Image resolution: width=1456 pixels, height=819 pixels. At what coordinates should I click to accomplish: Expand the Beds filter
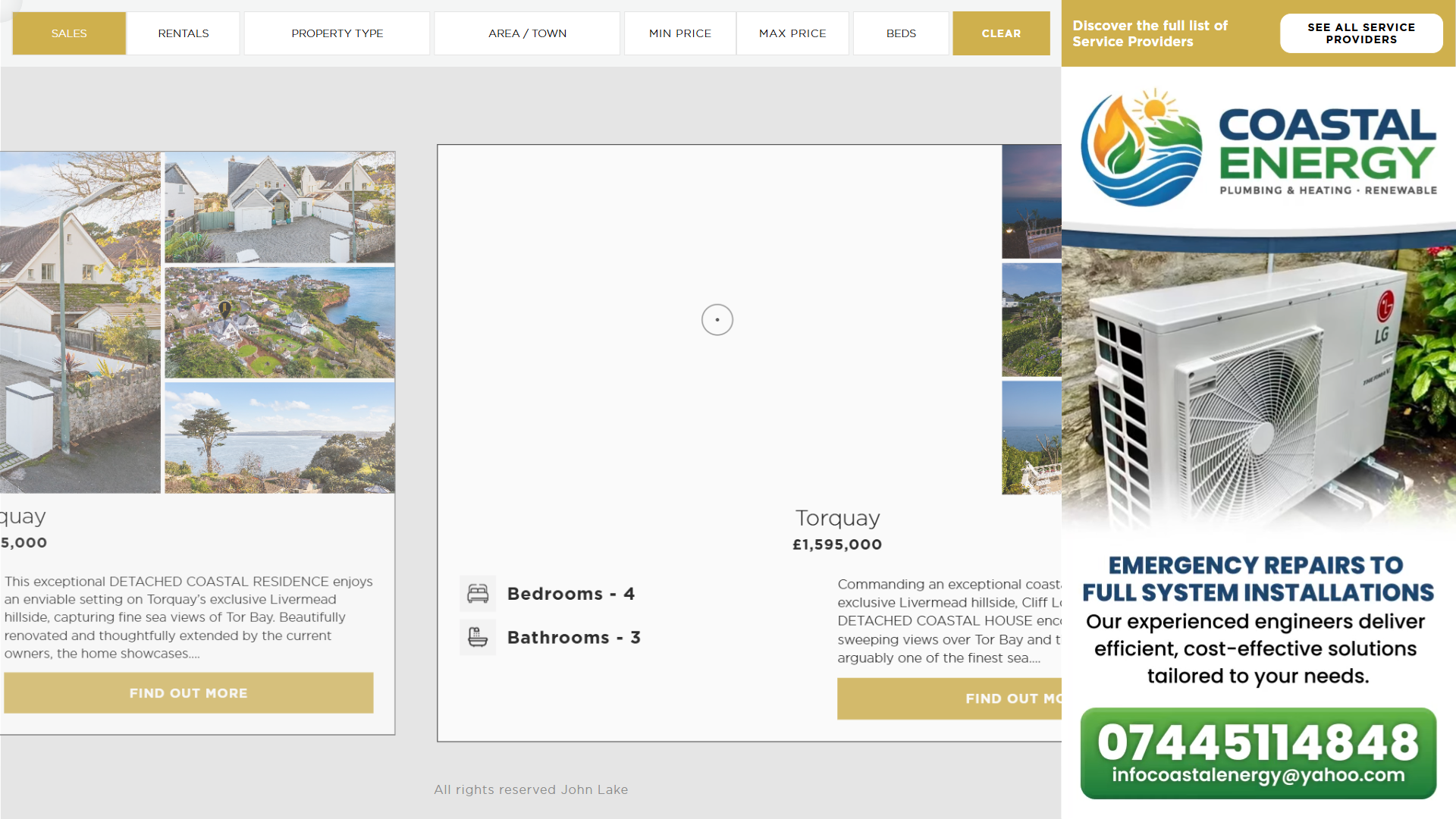[901, 33]
